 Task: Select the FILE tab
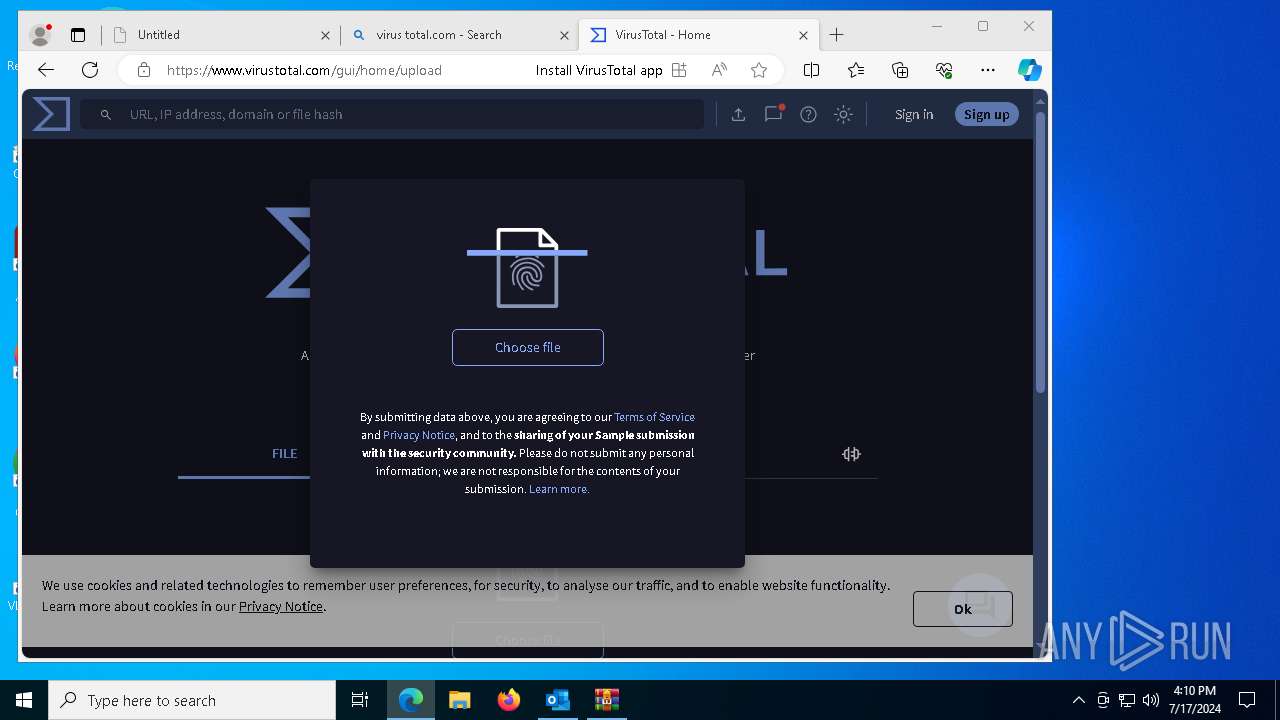(284, 453)
